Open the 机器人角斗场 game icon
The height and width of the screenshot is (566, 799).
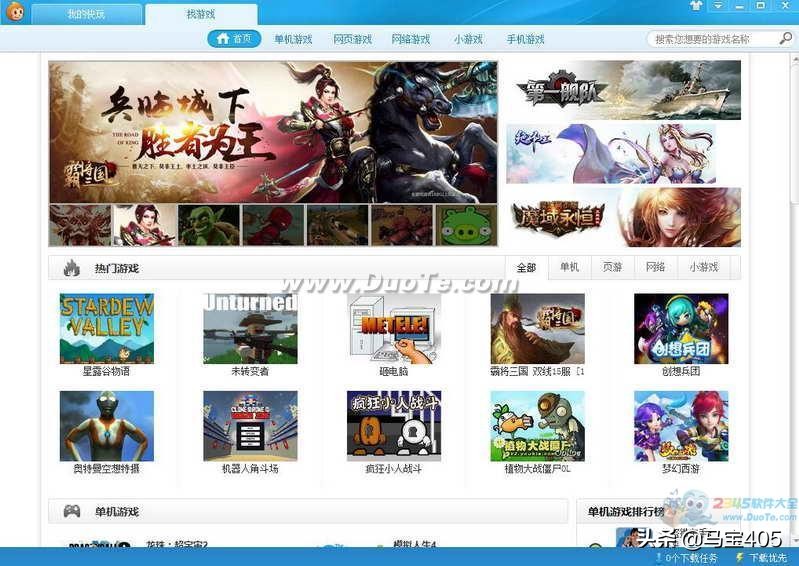coord(250,426)
